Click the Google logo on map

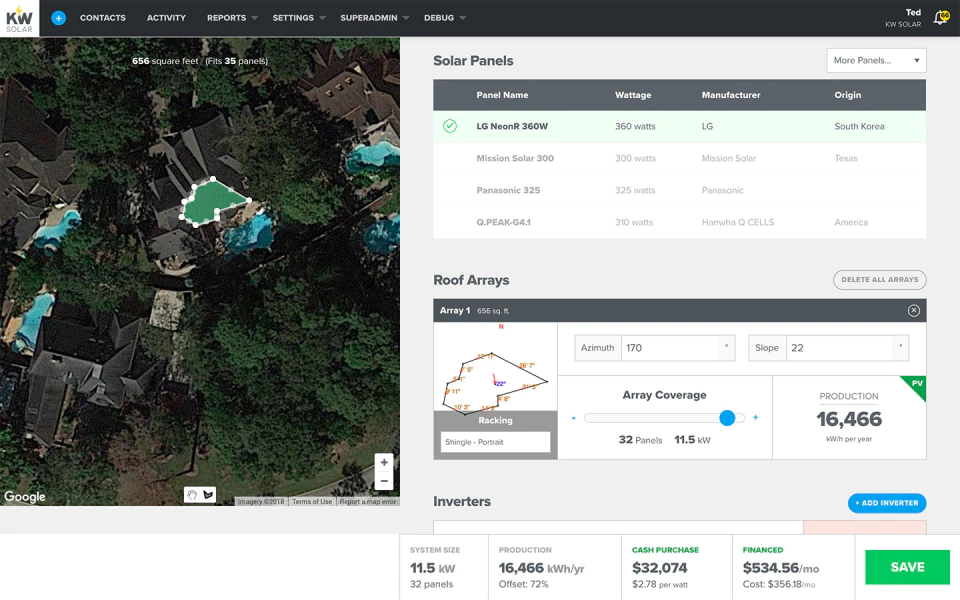(x=25, y=497)
